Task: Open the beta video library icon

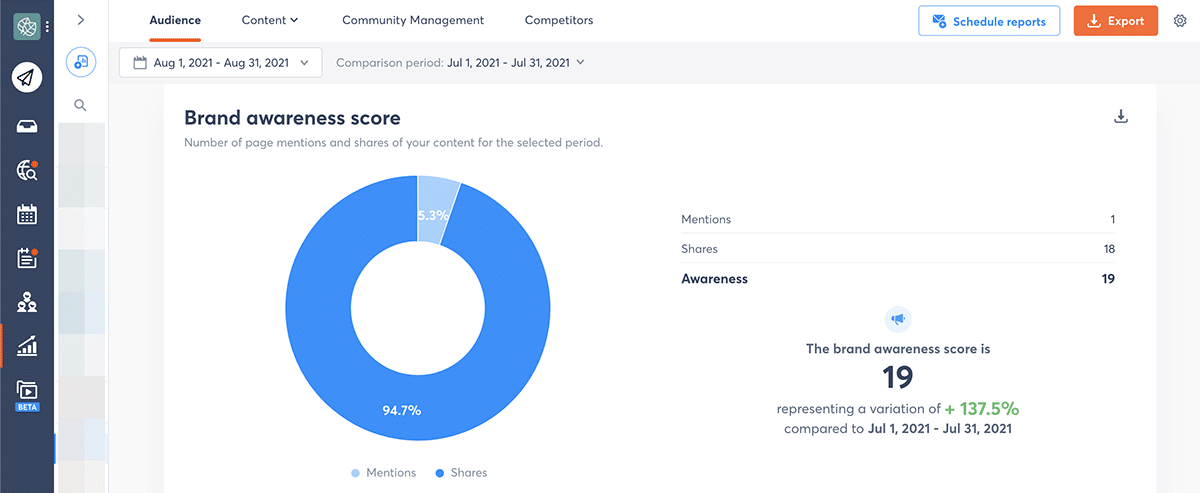Action: coord(27,392)
